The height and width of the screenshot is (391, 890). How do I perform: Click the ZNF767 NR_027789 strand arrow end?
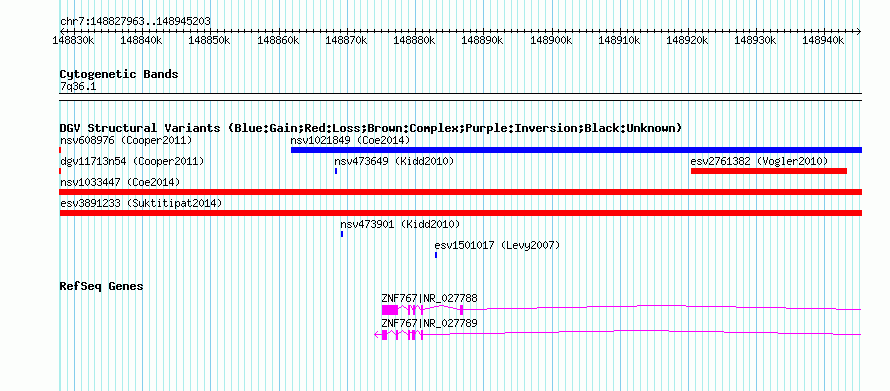[x=377, y=335]
